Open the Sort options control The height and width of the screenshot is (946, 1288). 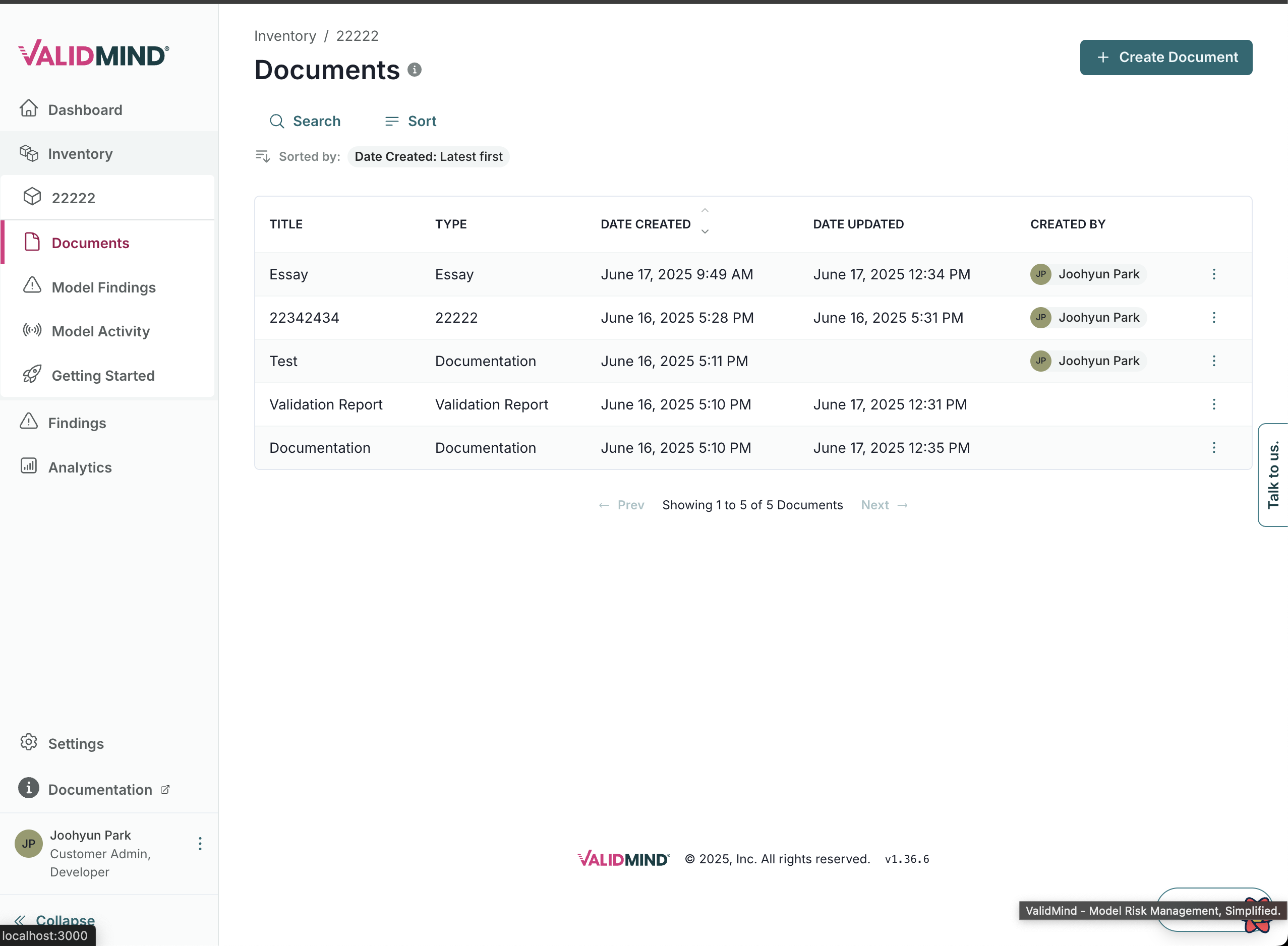coord(410,121)
